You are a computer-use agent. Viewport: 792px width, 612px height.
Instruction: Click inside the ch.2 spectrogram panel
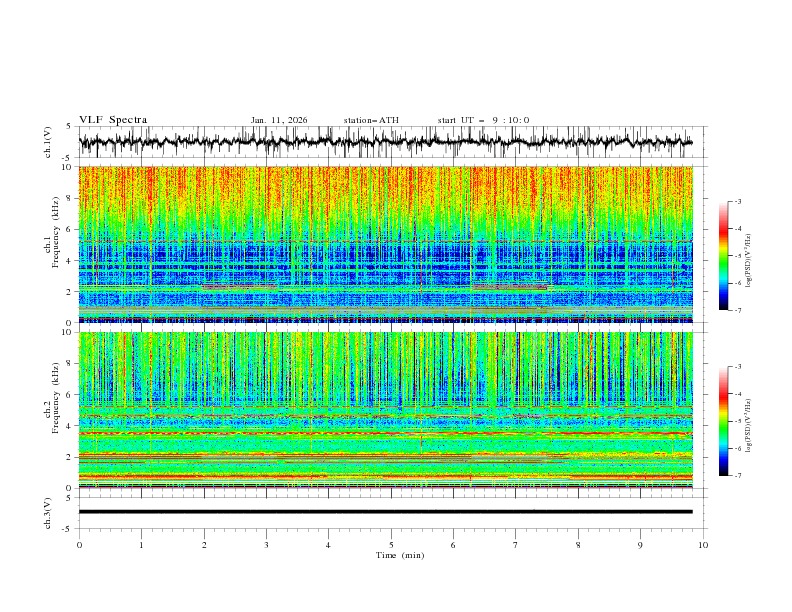pos(385,410)
